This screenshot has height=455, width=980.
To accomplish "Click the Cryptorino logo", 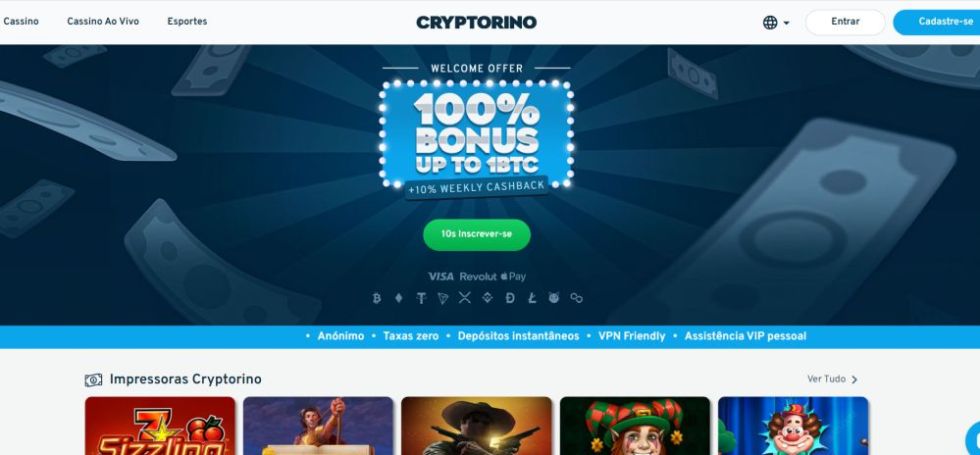I will (476, 22).
